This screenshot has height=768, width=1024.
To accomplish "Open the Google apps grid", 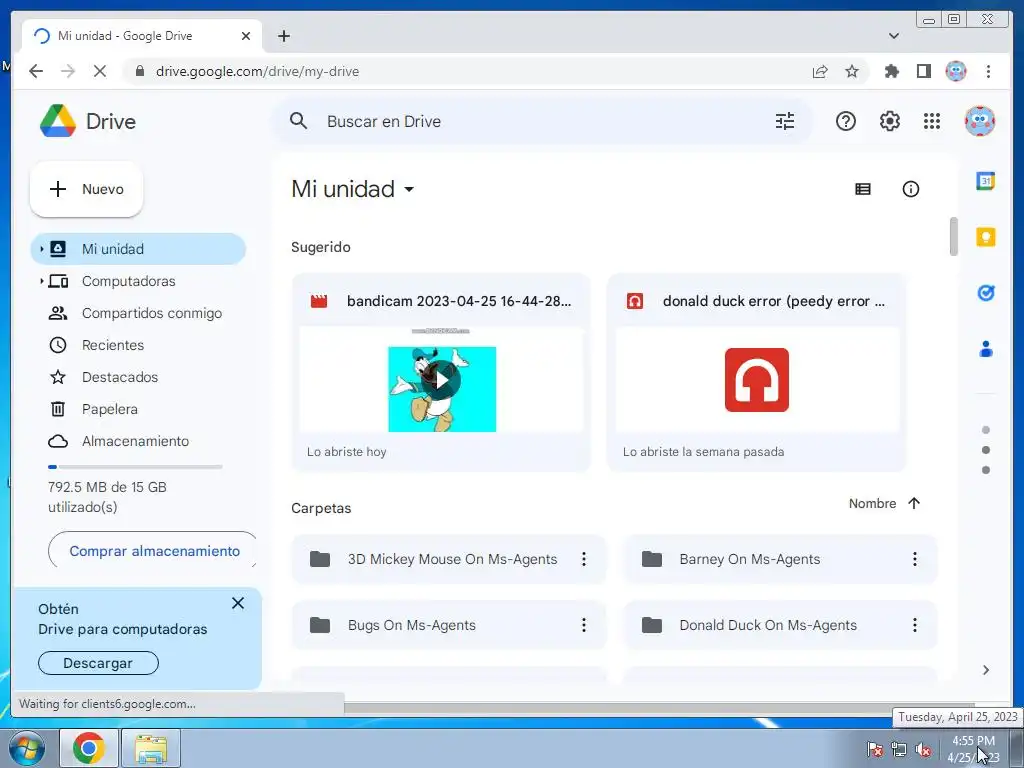I will 932,121.
